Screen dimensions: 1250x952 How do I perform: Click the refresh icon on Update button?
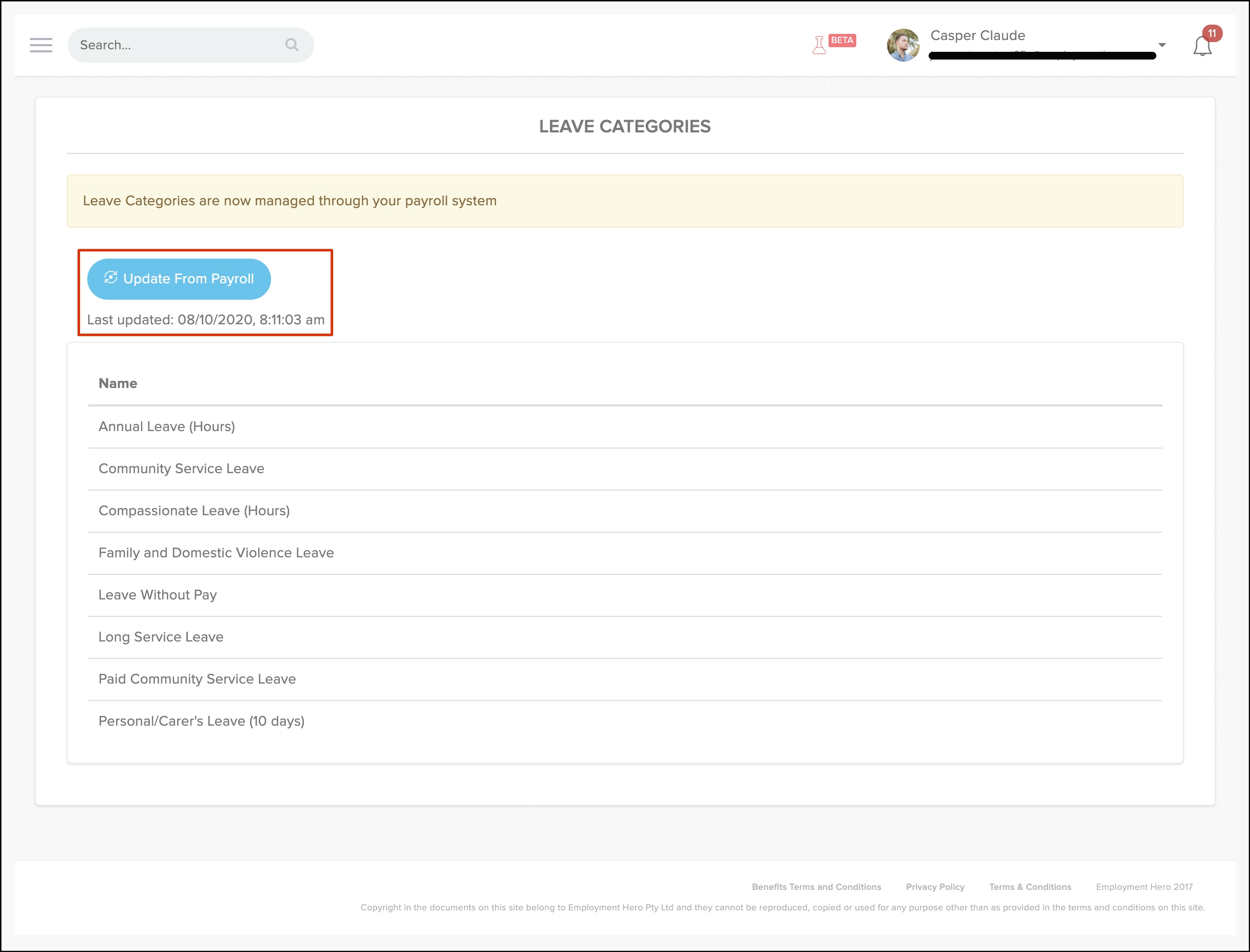[110, 278]
